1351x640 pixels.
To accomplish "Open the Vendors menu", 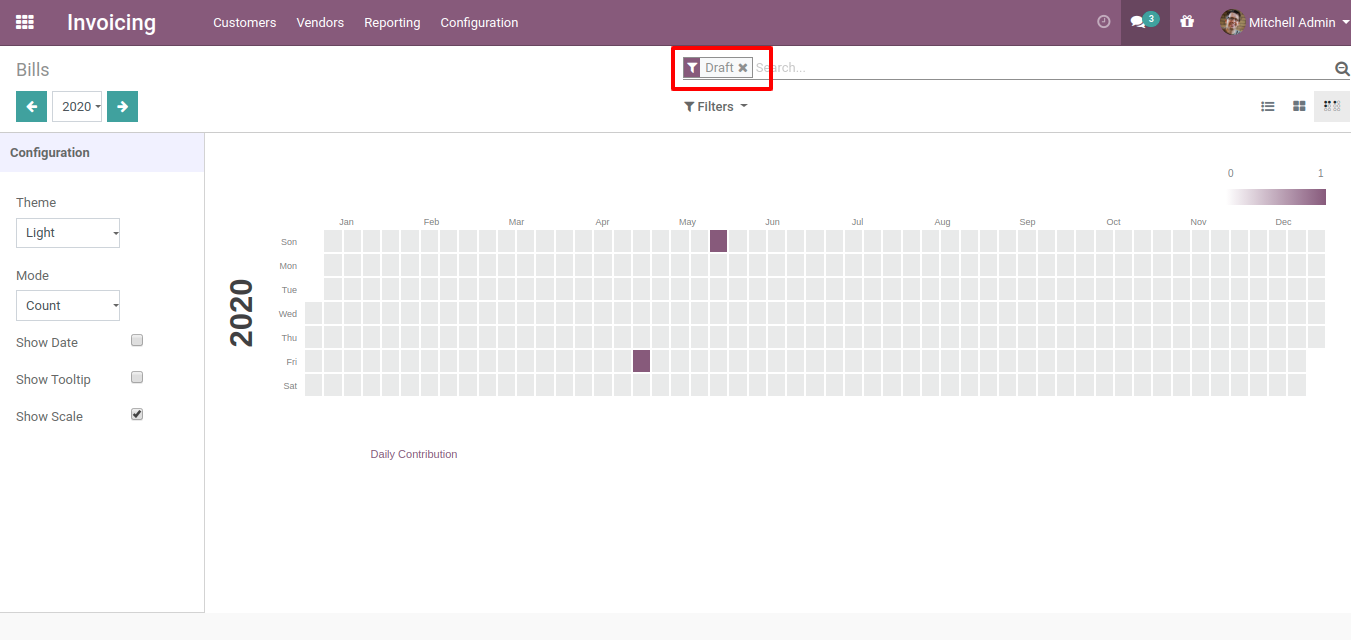I will click(320, 22).
